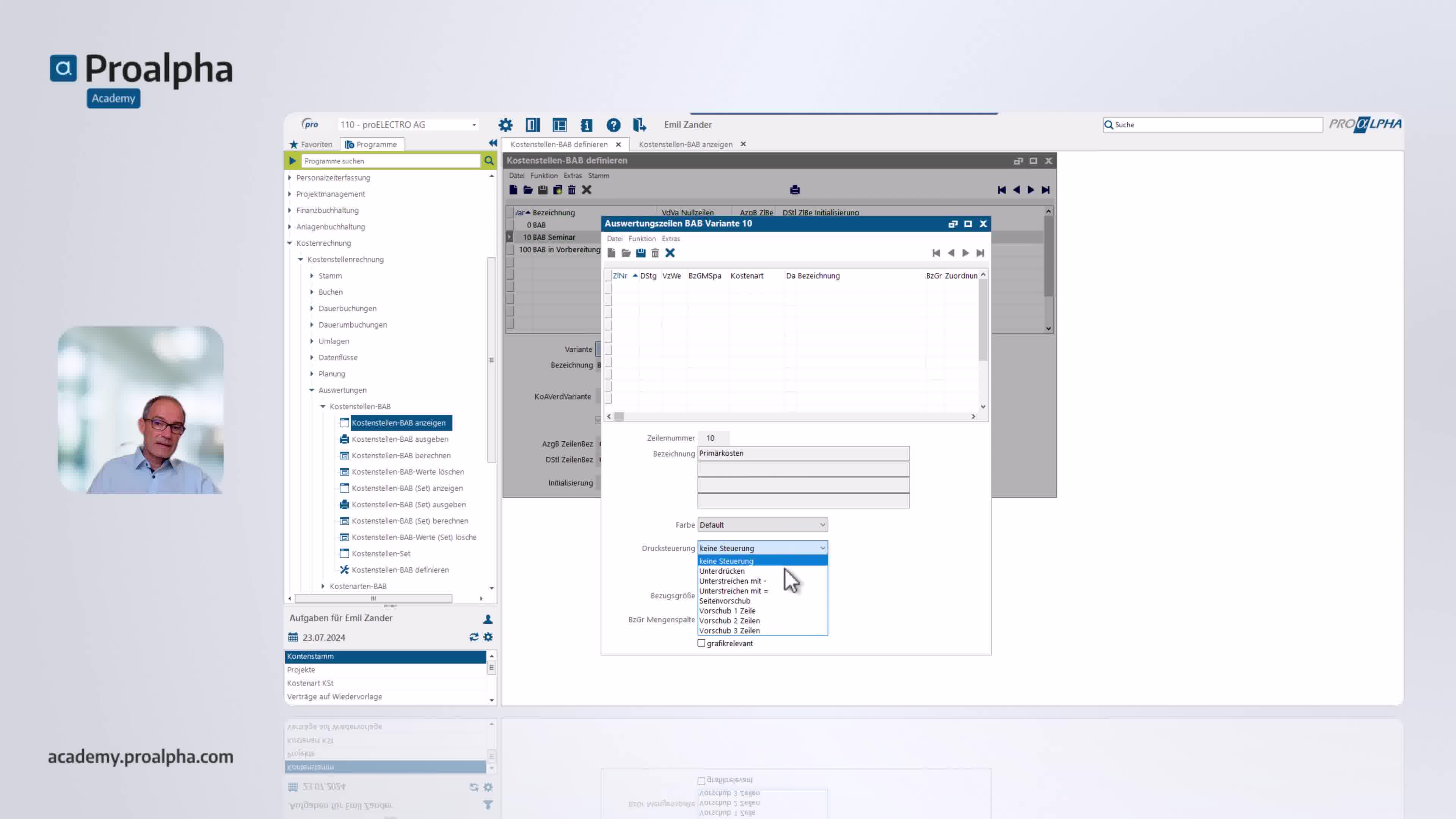
Task: Click the settings gear icon in top toolbar
Action: [505, 125]
